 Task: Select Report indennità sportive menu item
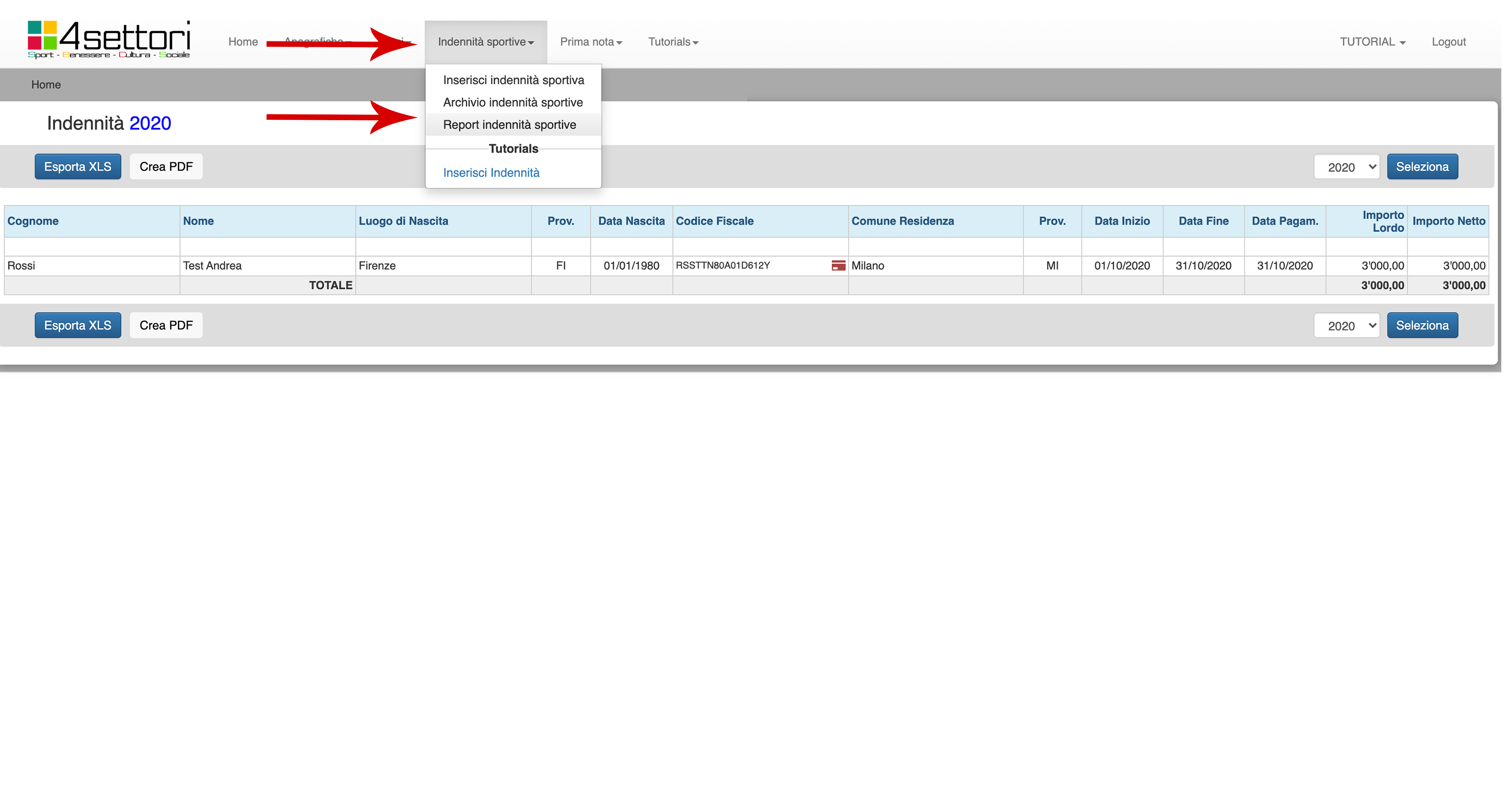(509, 125)
